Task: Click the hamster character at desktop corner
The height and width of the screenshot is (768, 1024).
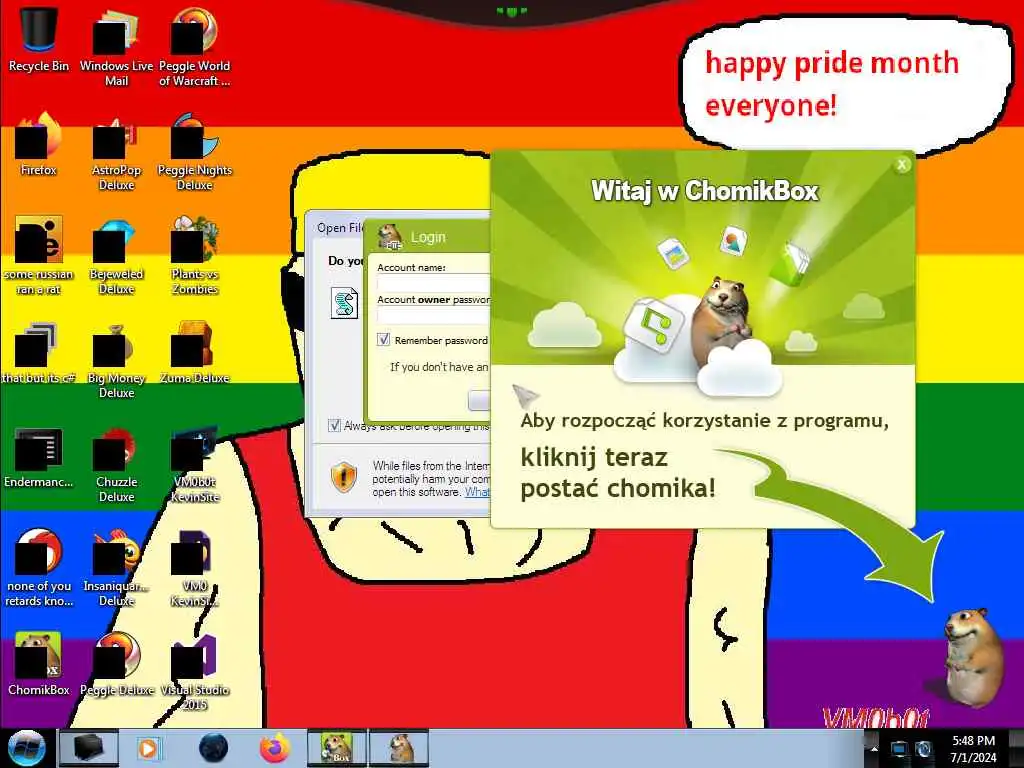Action: click(x=972, y=657)
